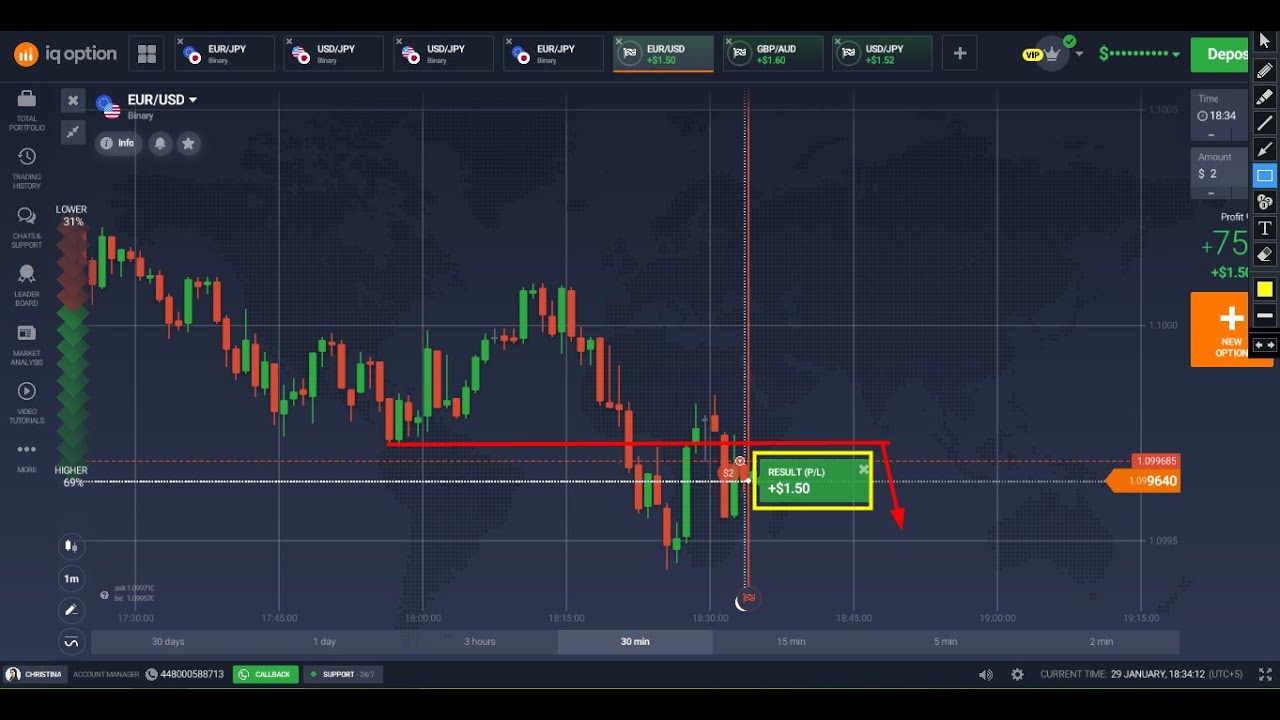
Task: Add a new asset tab with plus
Action: [959, 54]
